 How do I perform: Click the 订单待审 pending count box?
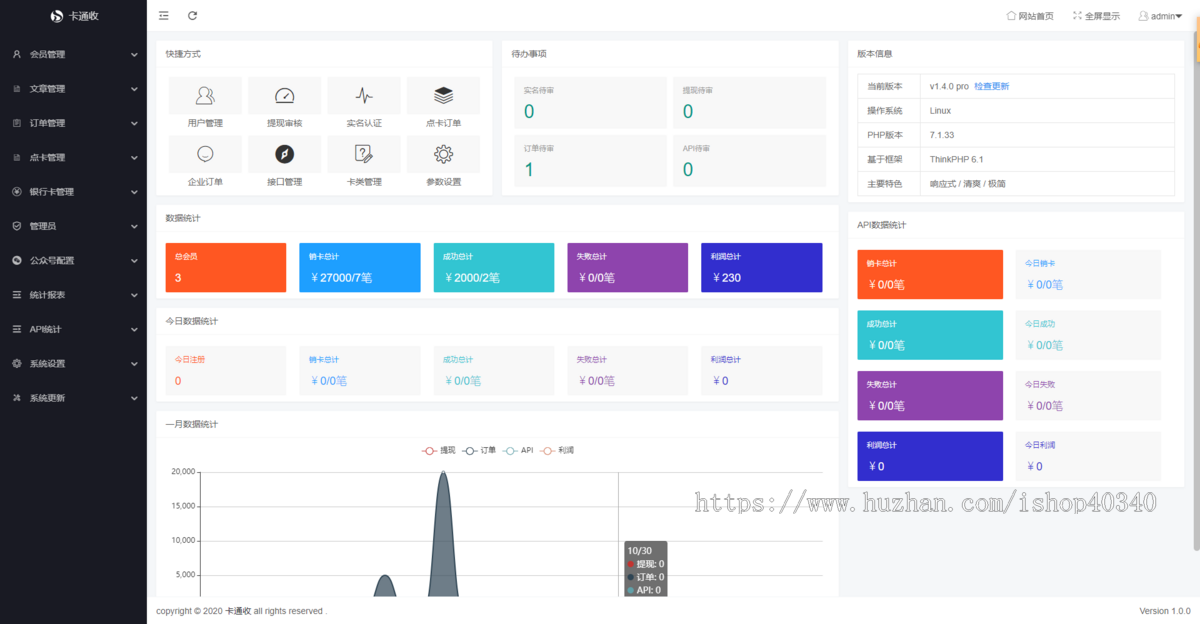click(x=590, y=161)
